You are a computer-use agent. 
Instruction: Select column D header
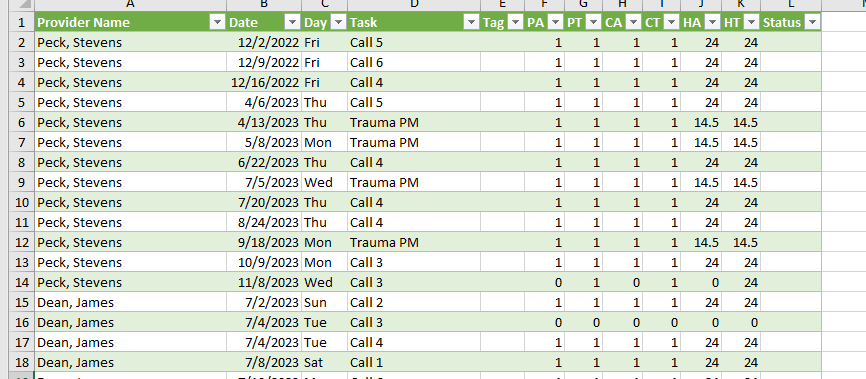414,4
